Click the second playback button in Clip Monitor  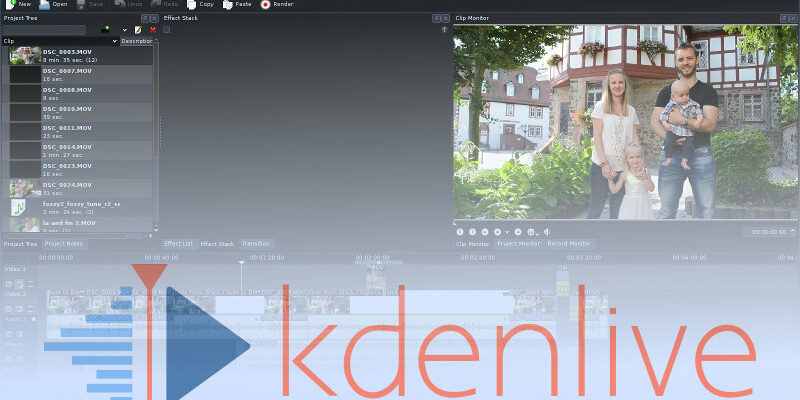click(472, 232)
